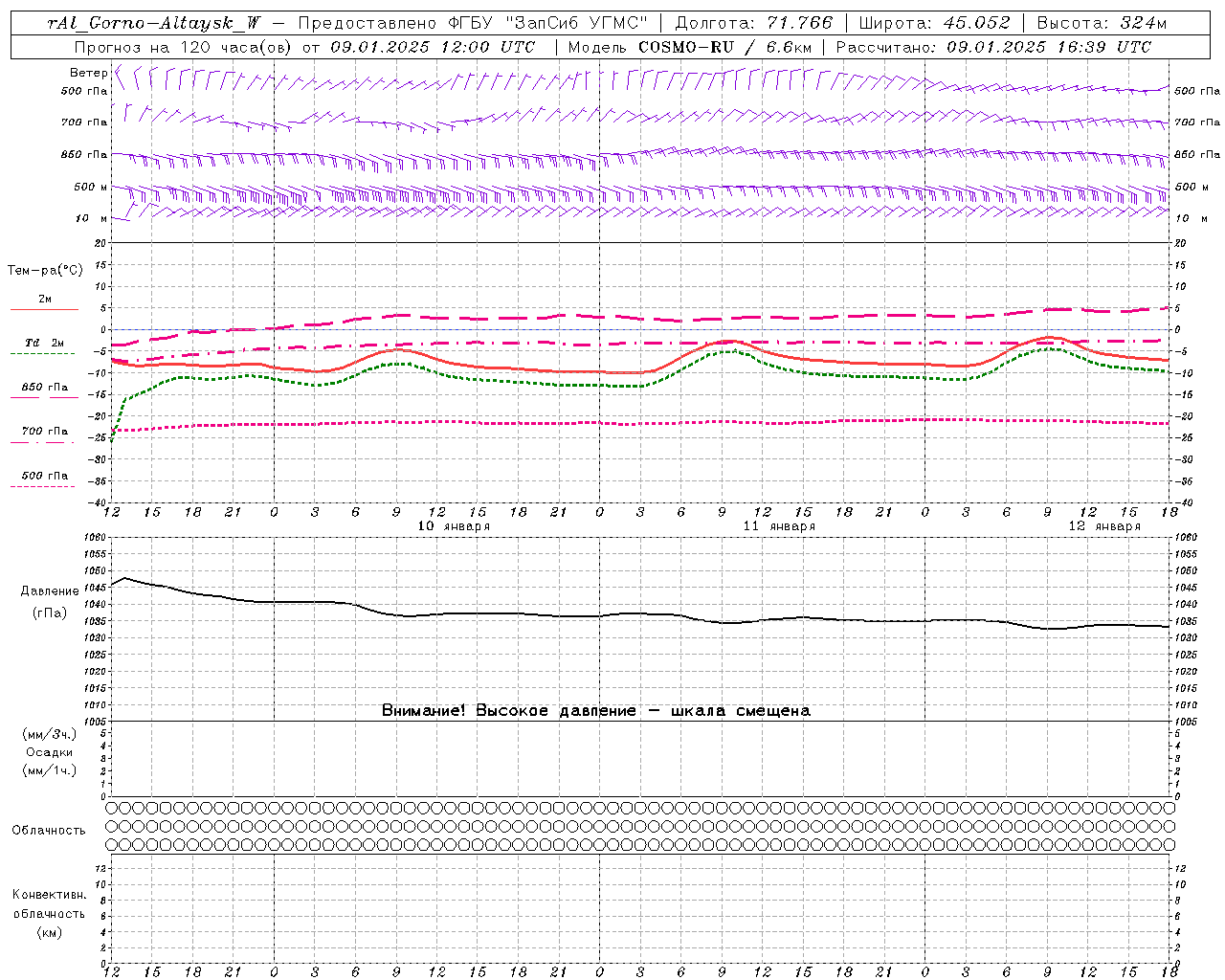The width and height of the screenshot is (1225, 980).
Task: Click the Ветер wind panel label
Action: click(88, 73)
